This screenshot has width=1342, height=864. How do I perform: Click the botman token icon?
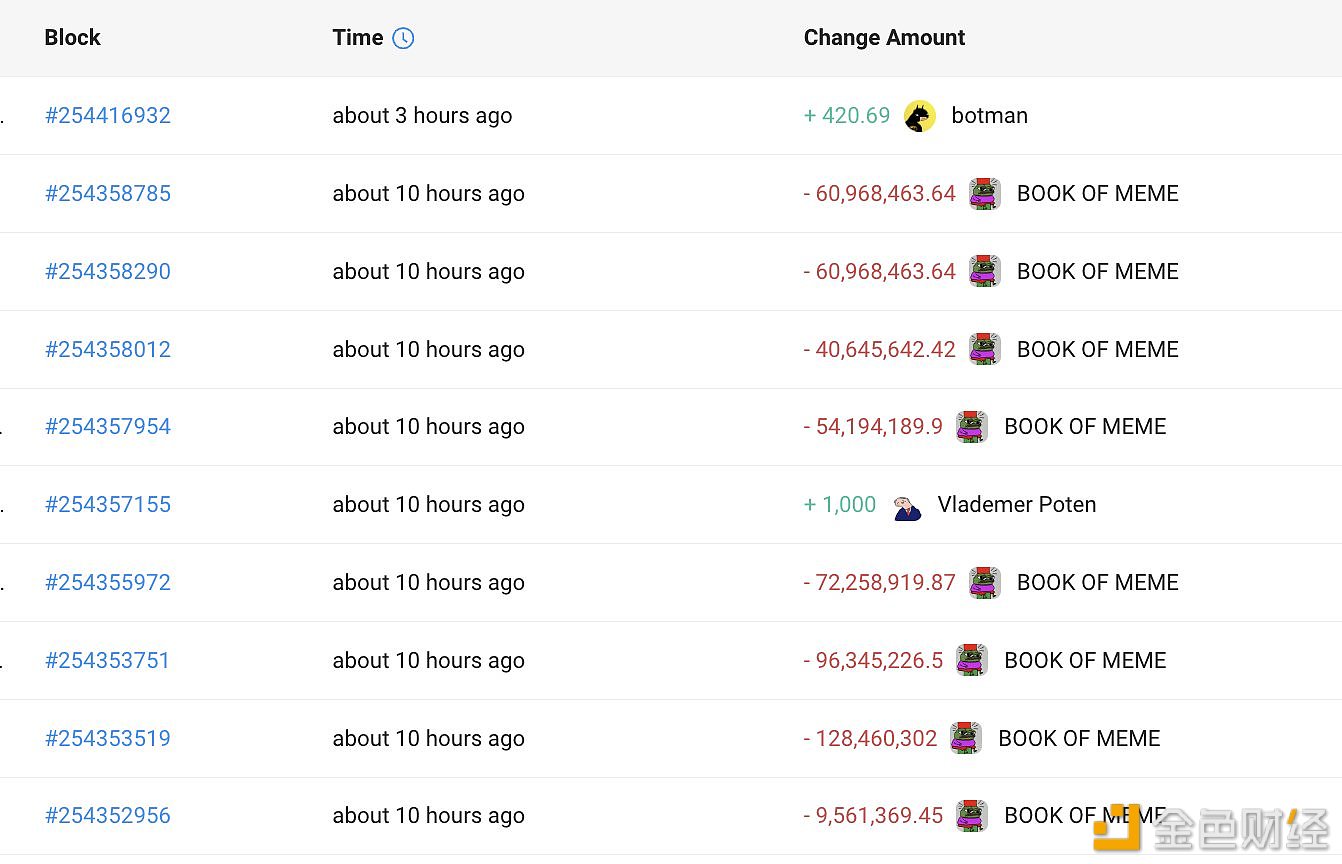point(920,116)
